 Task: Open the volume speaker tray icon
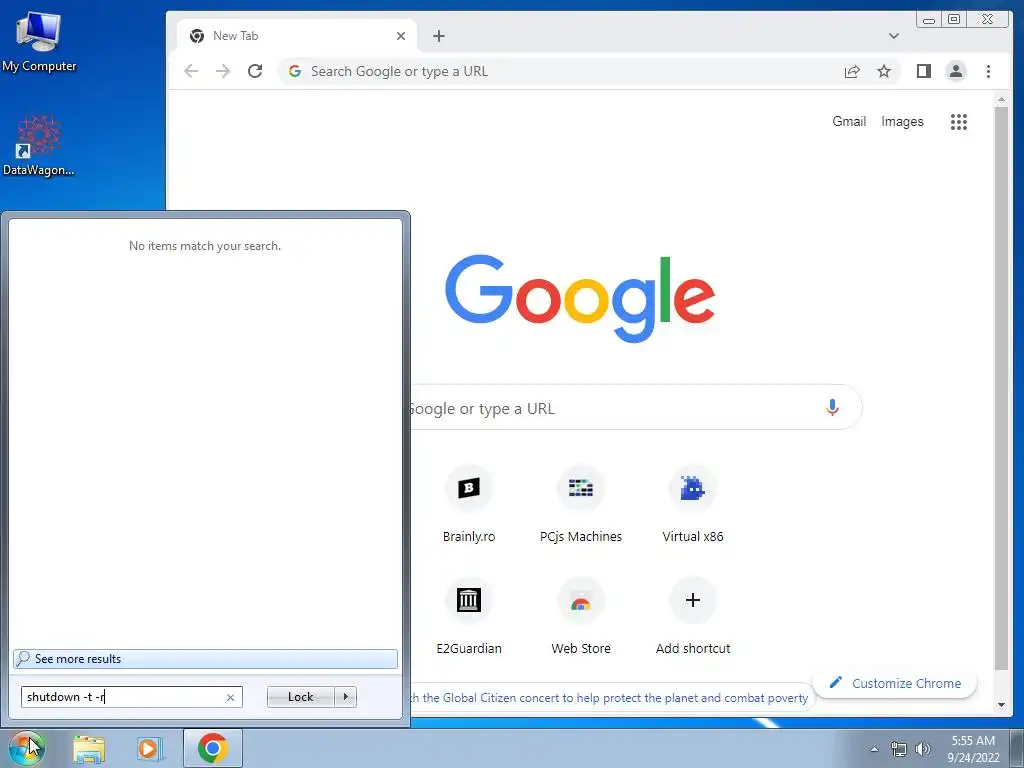922,749
